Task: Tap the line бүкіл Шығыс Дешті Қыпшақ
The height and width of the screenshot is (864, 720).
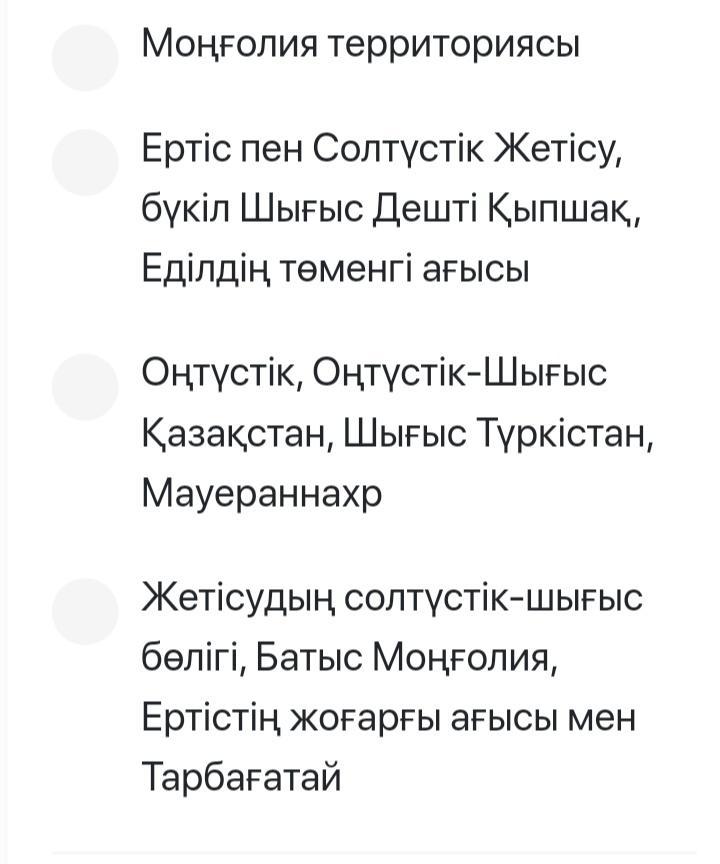Action: coord(390,210)
